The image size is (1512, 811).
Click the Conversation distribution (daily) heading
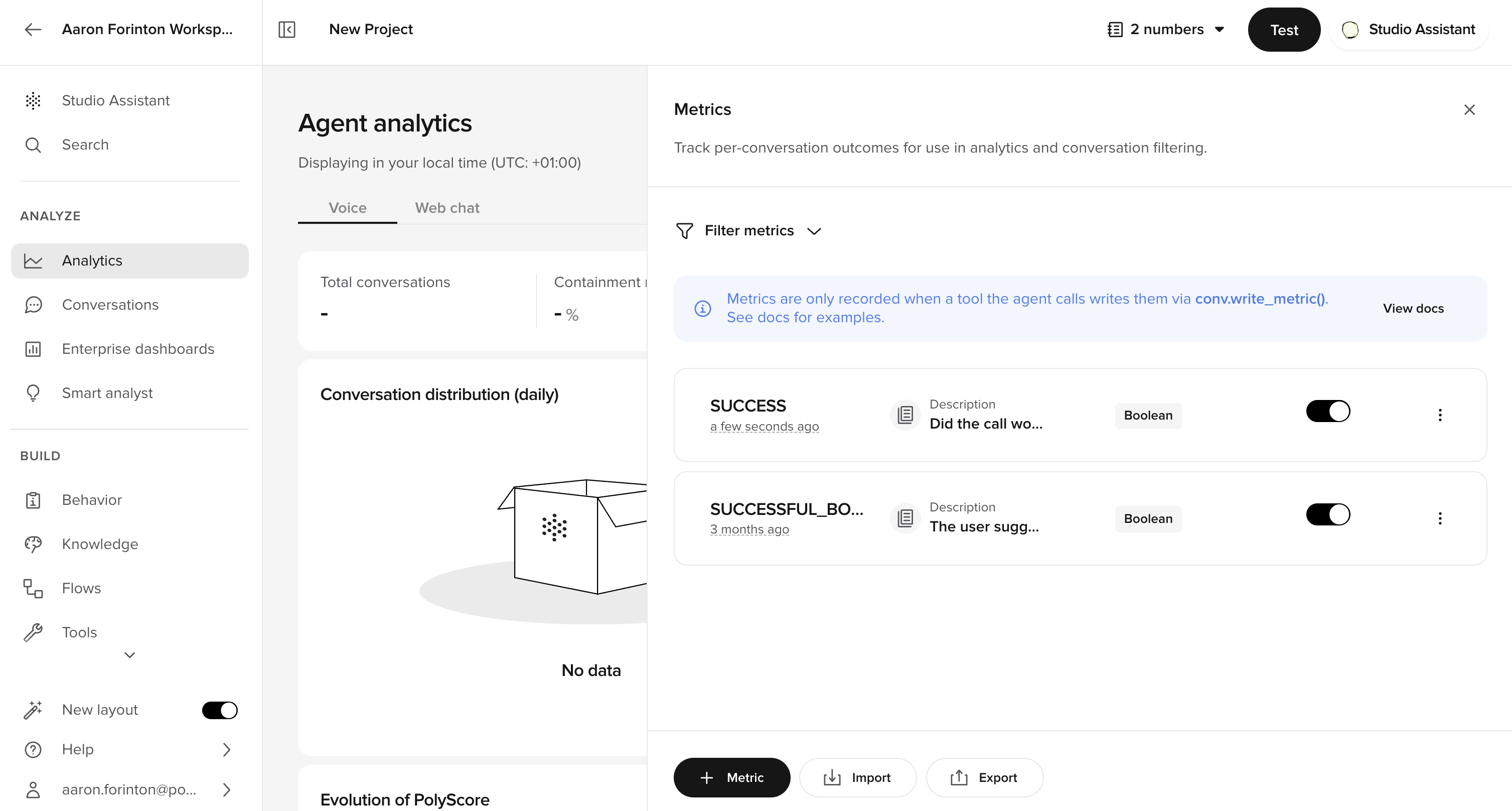[439, 394]
